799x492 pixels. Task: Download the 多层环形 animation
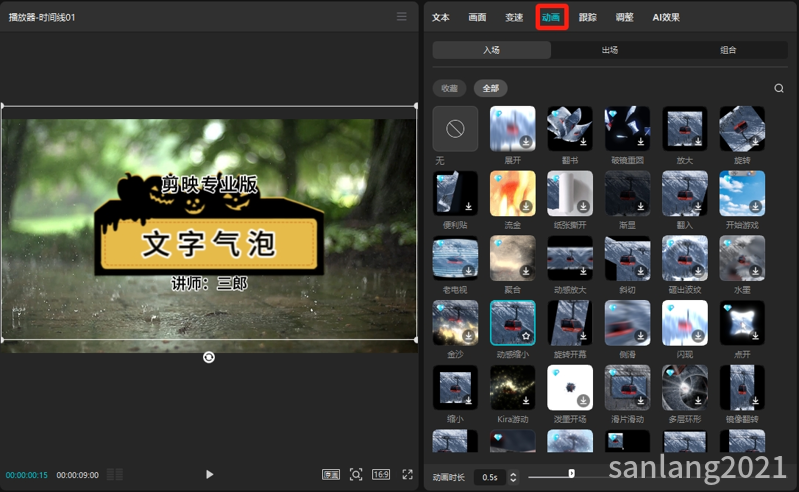698,401
